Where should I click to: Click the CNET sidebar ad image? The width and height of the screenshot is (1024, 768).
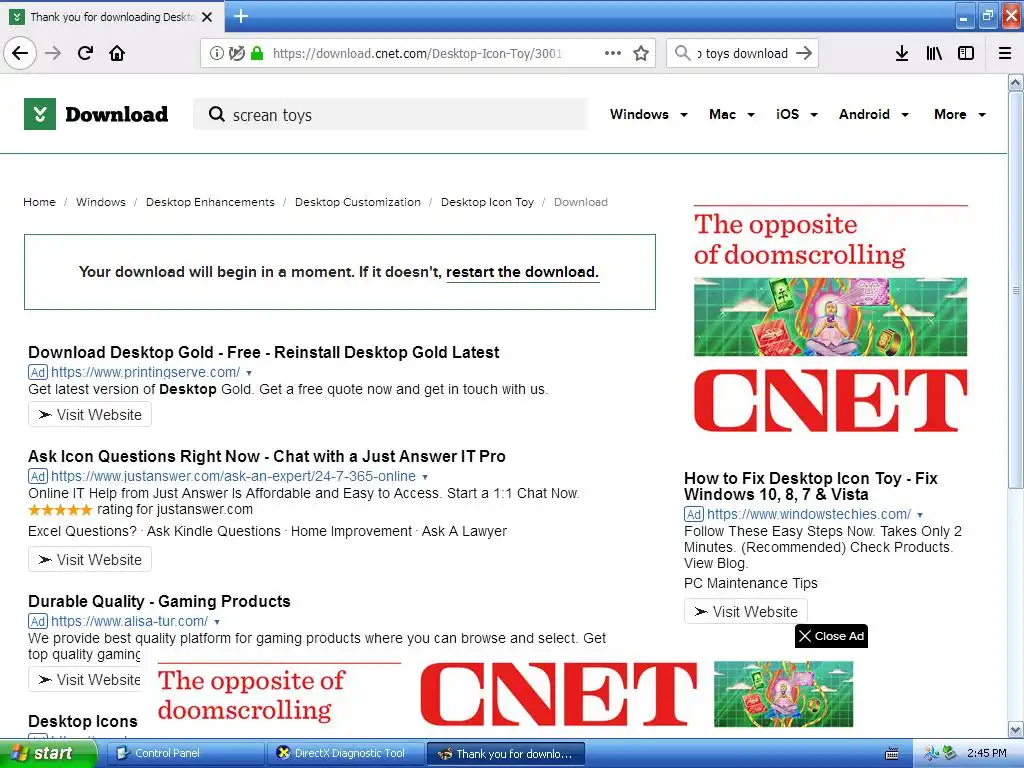(830, 321)
